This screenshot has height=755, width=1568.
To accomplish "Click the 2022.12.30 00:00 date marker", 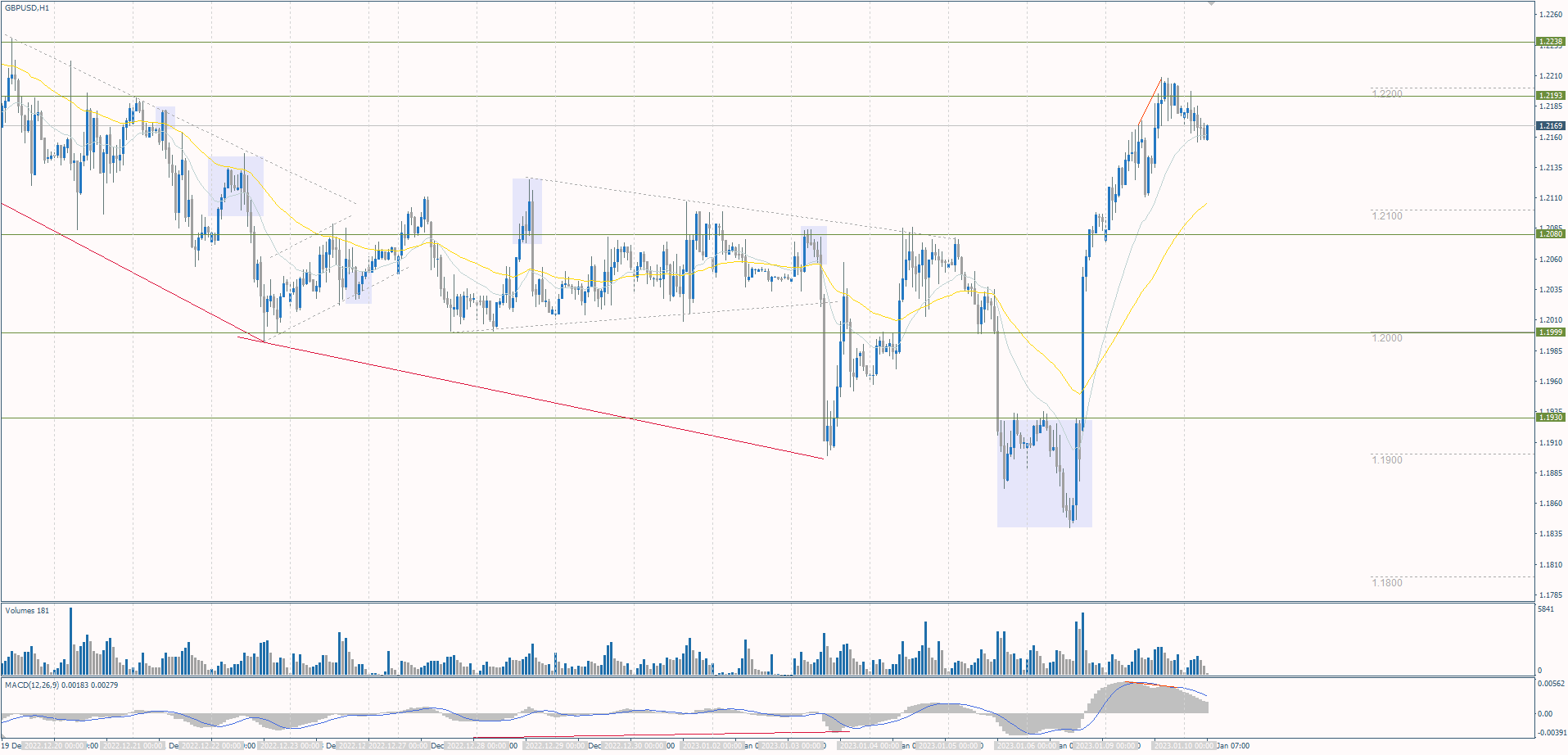I will click(634, 746).
